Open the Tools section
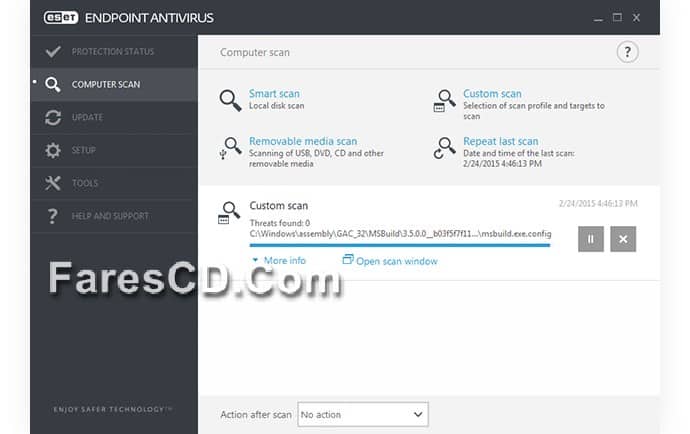The height and width of the screenshot is (434, 690). 114,183
